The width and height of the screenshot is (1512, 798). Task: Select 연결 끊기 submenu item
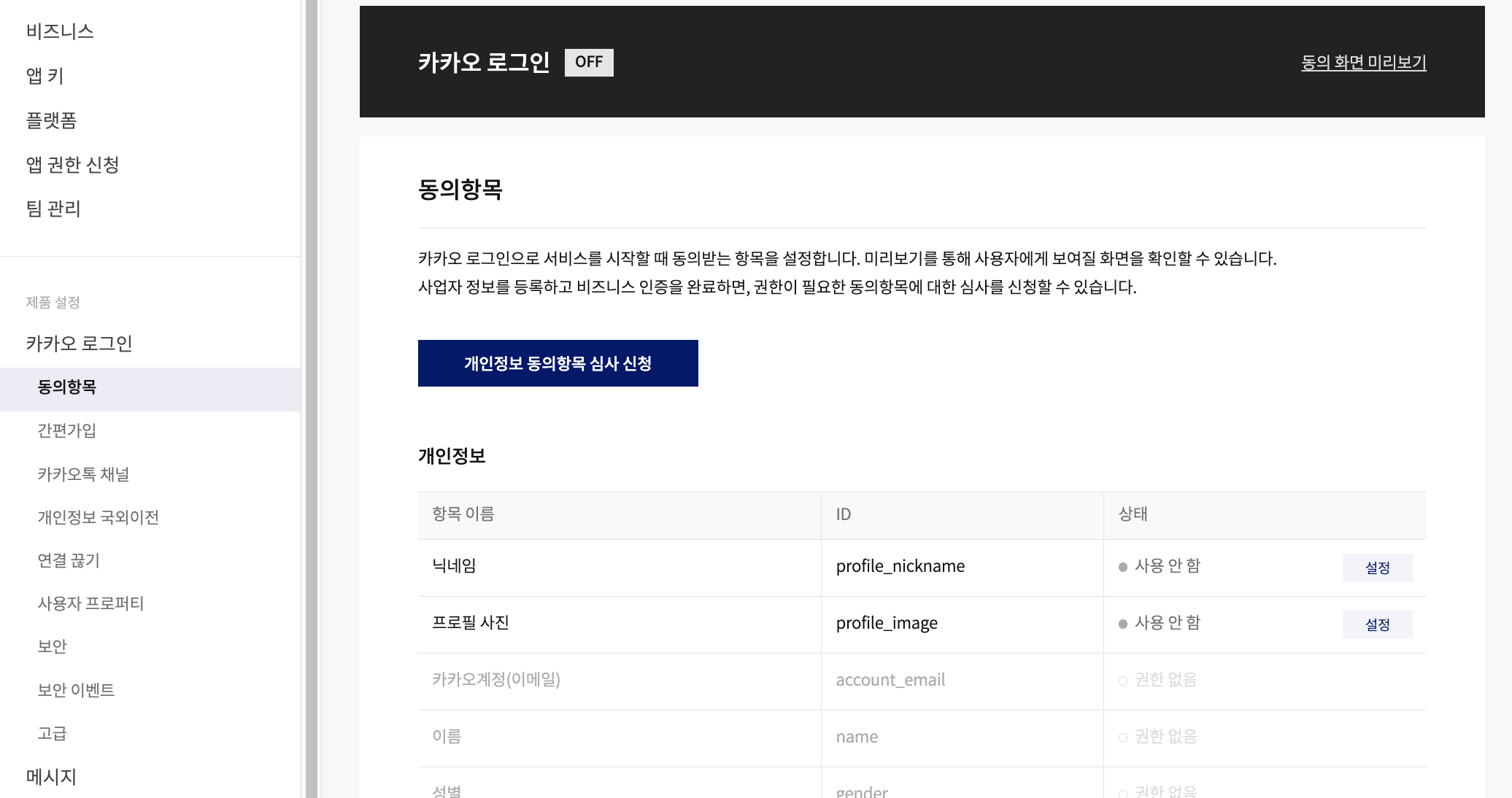tap(69, 560)
